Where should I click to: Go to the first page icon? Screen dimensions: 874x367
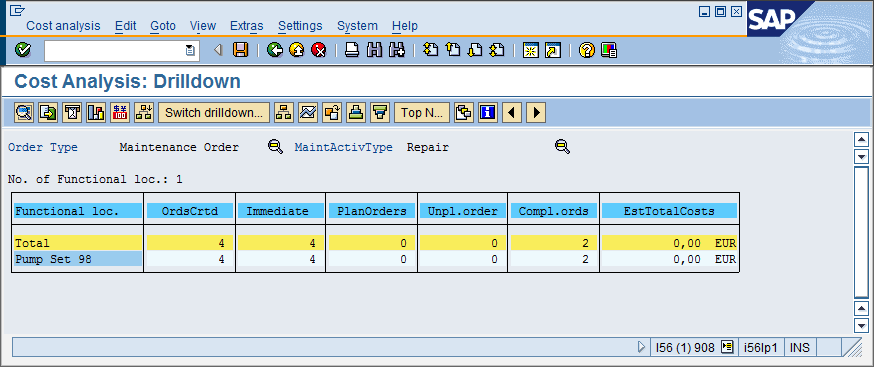[x=430, y=50]
